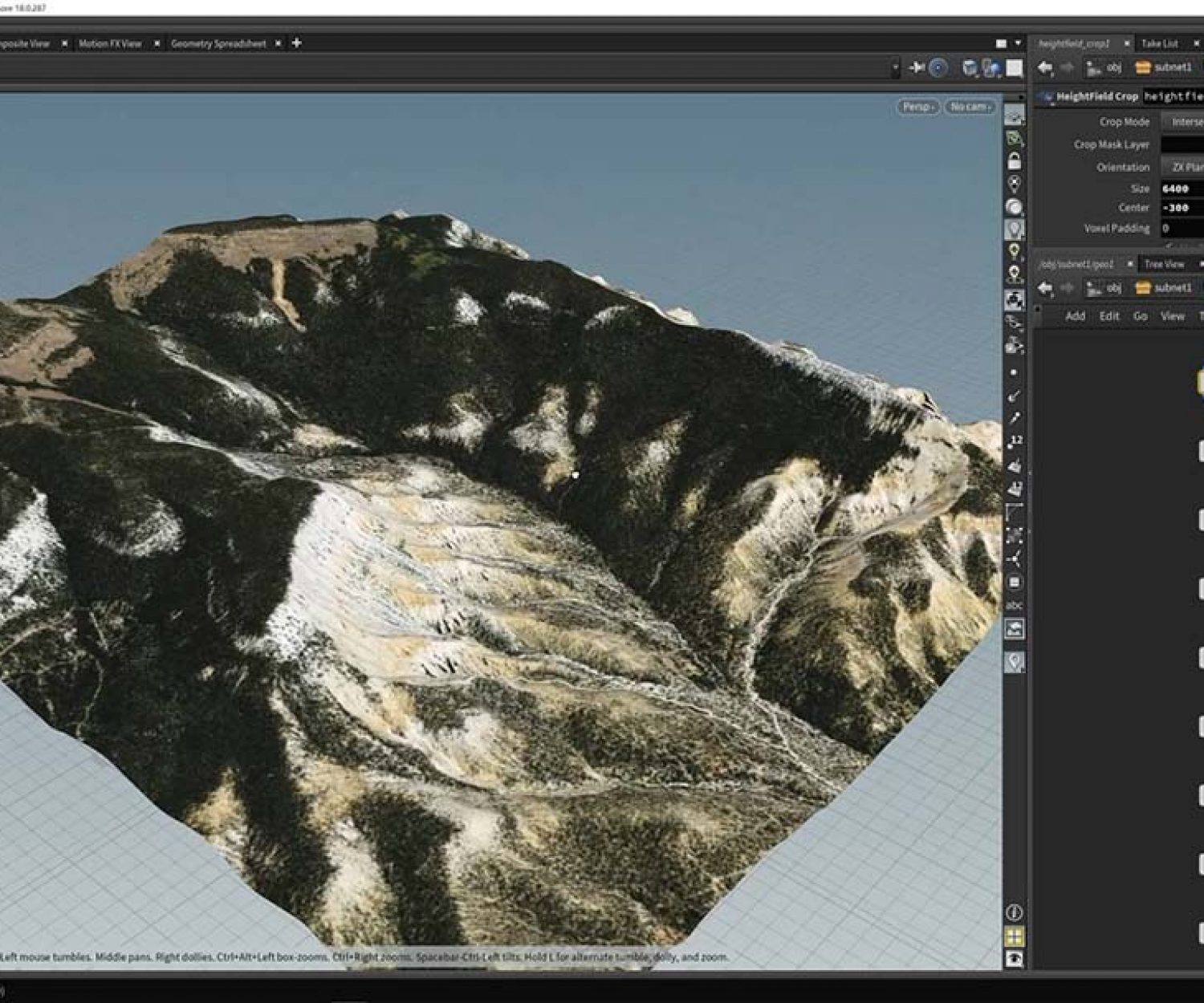The width and height of the screenshot is (1204, 1003).
Task: Open the No cam camera dropdown
Action: point(970,107)
